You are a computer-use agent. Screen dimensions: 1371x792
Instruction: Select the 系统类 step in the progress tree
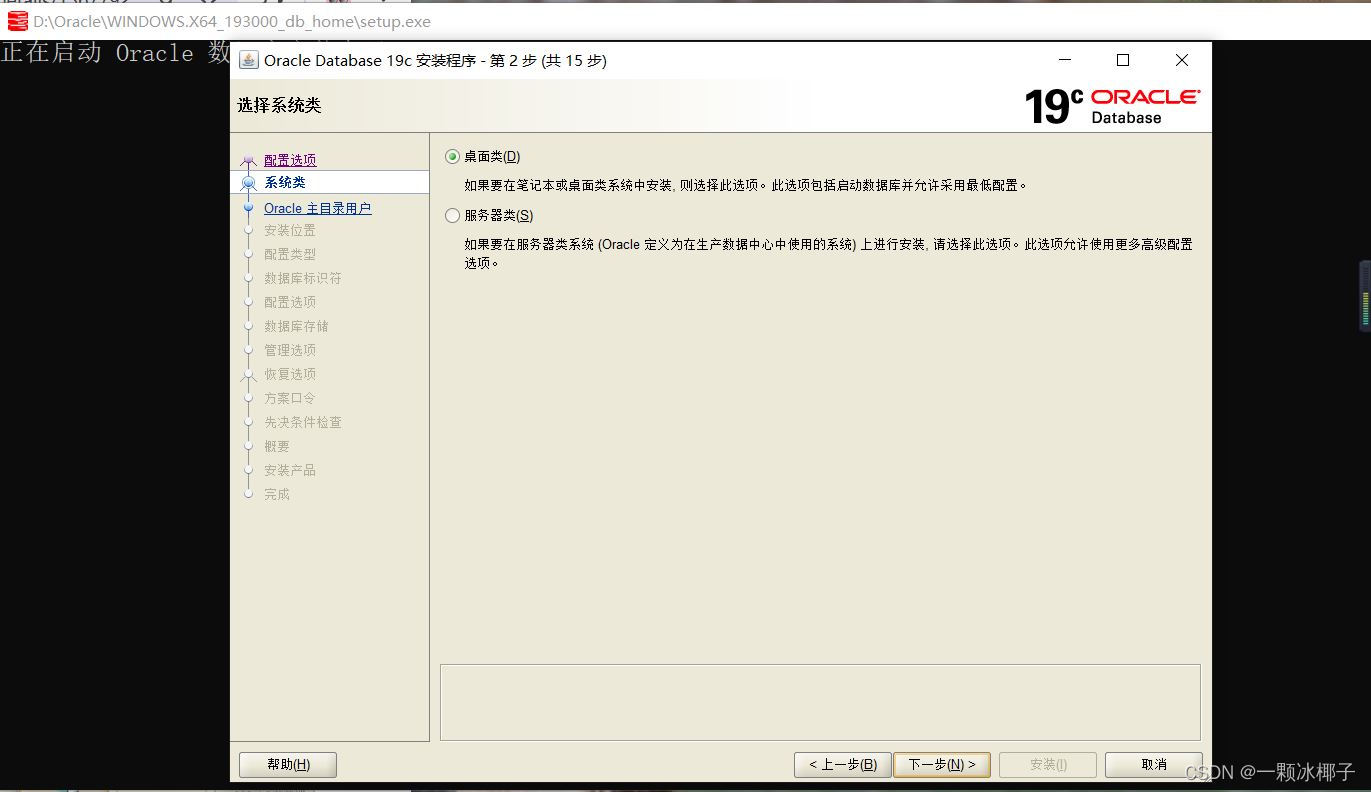[x=287, y=182]
